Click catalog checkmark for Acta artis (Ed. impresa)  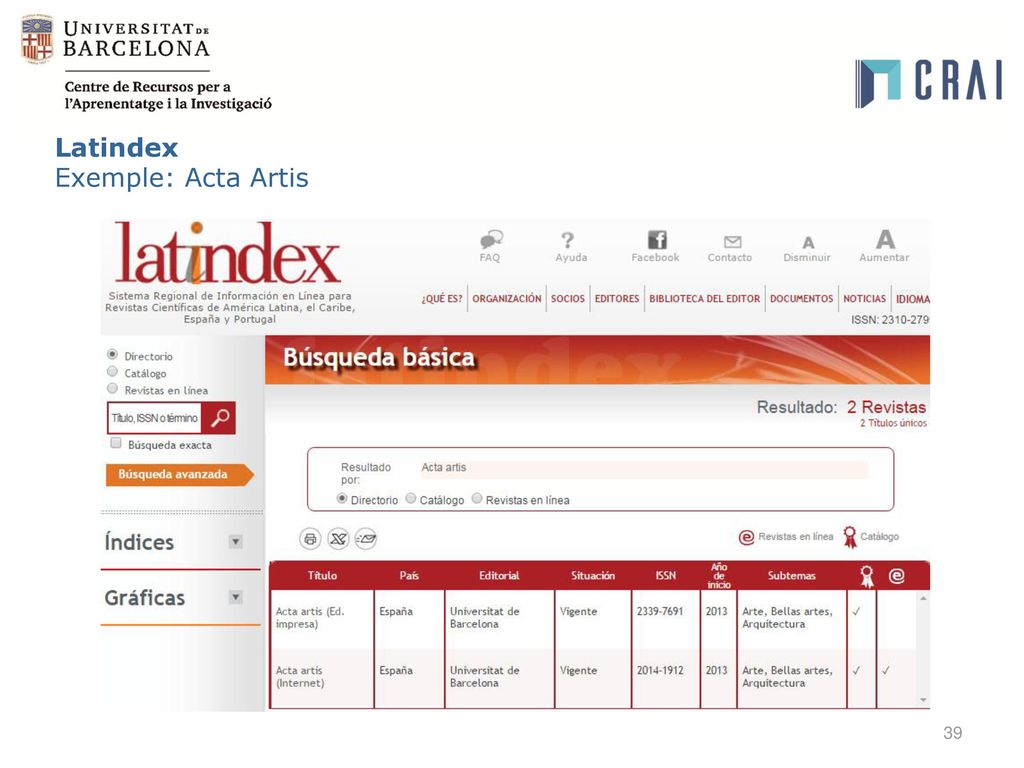pos(856,612)
